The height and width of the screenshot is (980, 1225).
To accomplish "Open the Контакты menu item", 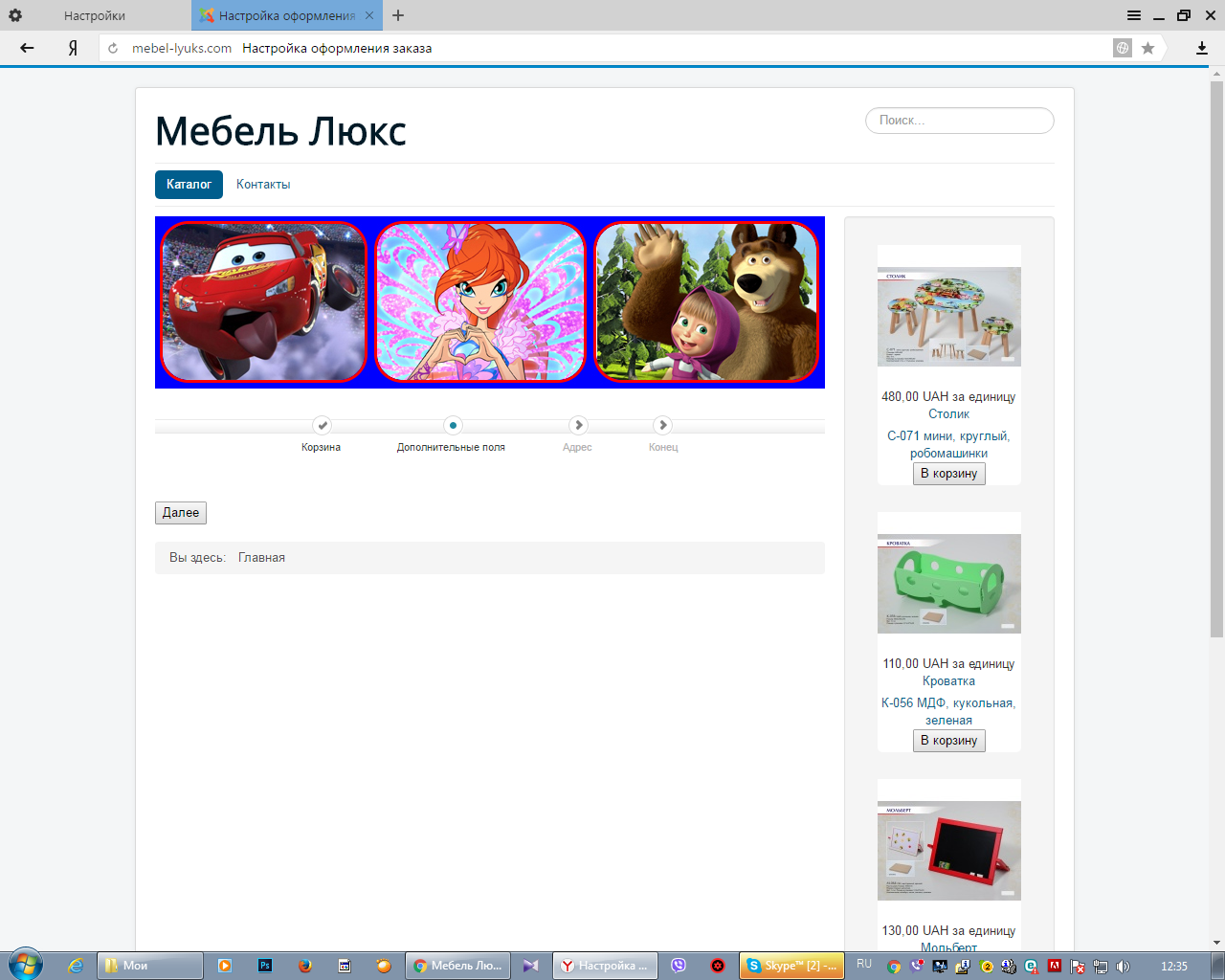I will [263, 185].
